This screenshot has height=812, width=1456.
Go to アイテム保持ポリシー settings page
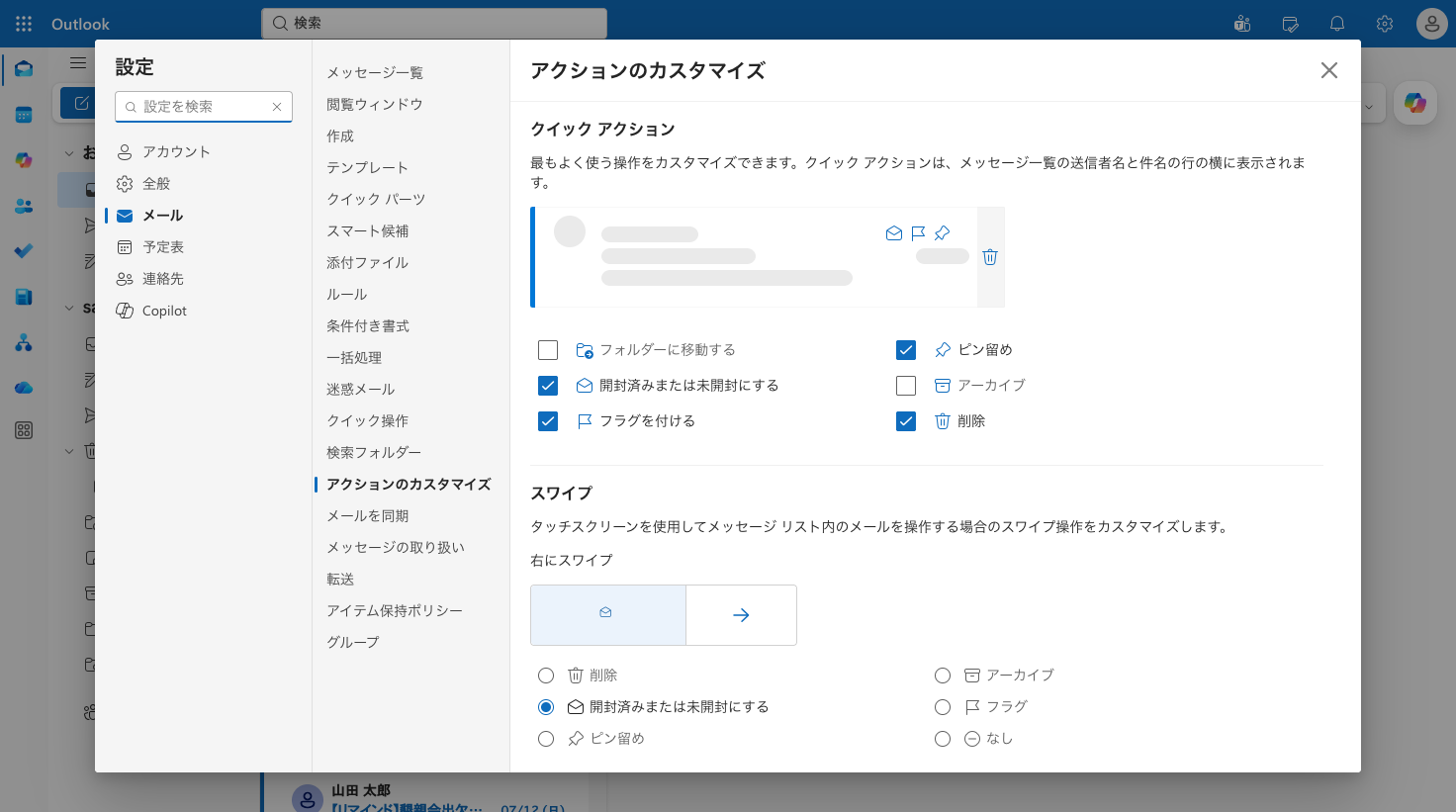point(395,611)
